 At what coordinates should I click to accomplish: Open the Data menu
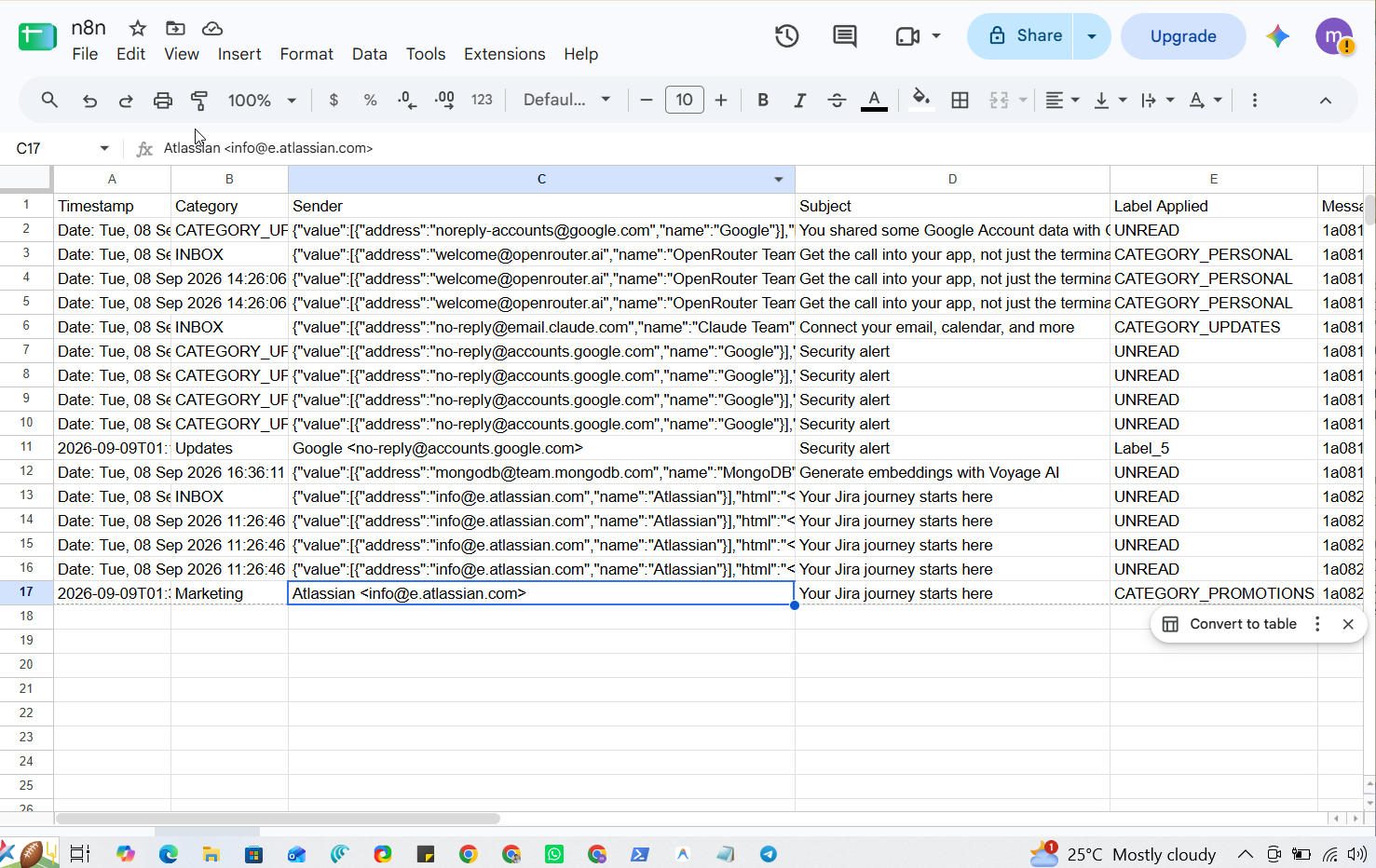point(370,54)
